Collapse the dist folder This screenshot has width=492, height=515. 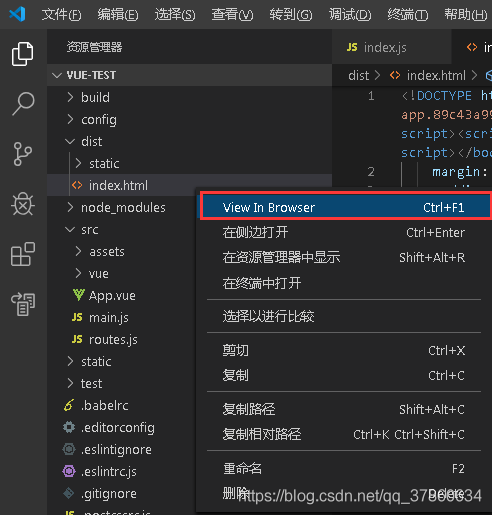[x=70, y=141]
